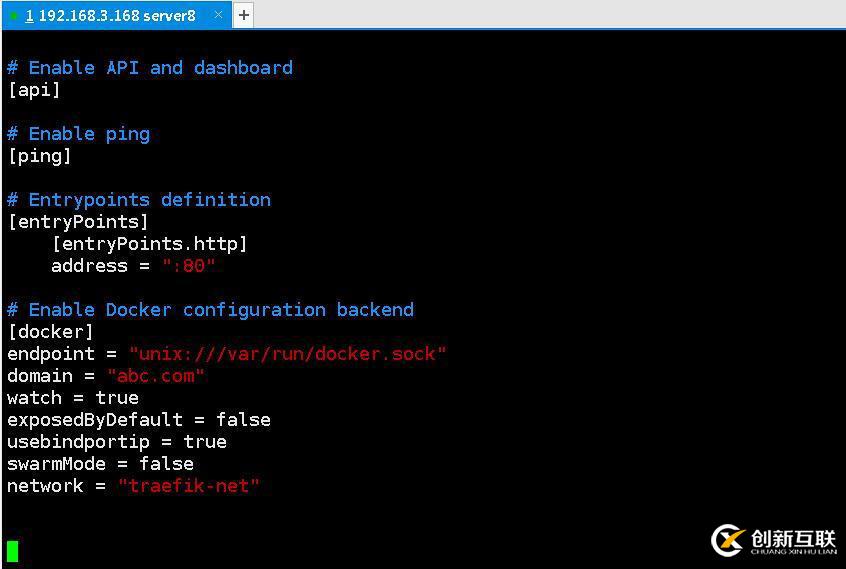The width and height of the screenshot is (846, 569).
Task: Click the '# Enable ping' comment line
Action: click(x=79, y=134)
